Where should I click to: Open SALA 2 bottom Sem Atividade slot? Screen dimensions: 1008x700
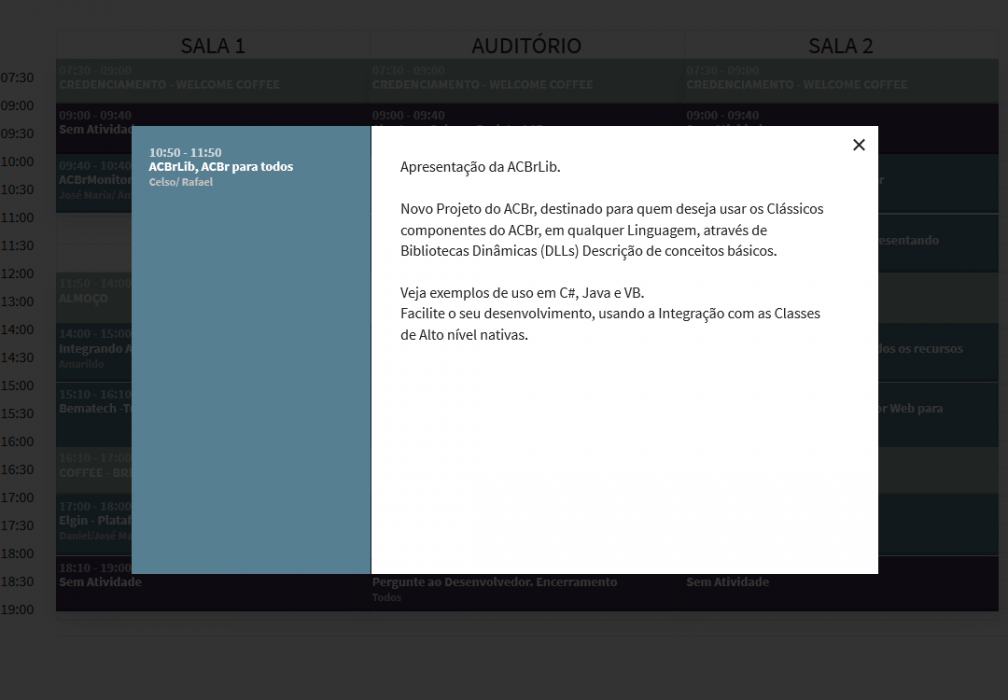coord(841,592)
